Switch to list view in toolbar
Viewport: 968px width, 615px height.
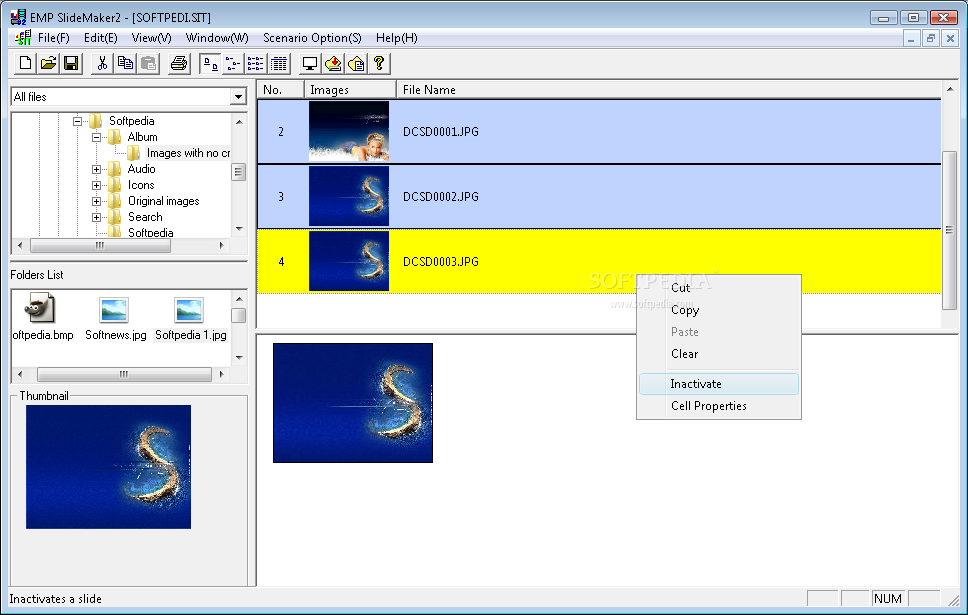pyautogui.click(x=256, y=64)
